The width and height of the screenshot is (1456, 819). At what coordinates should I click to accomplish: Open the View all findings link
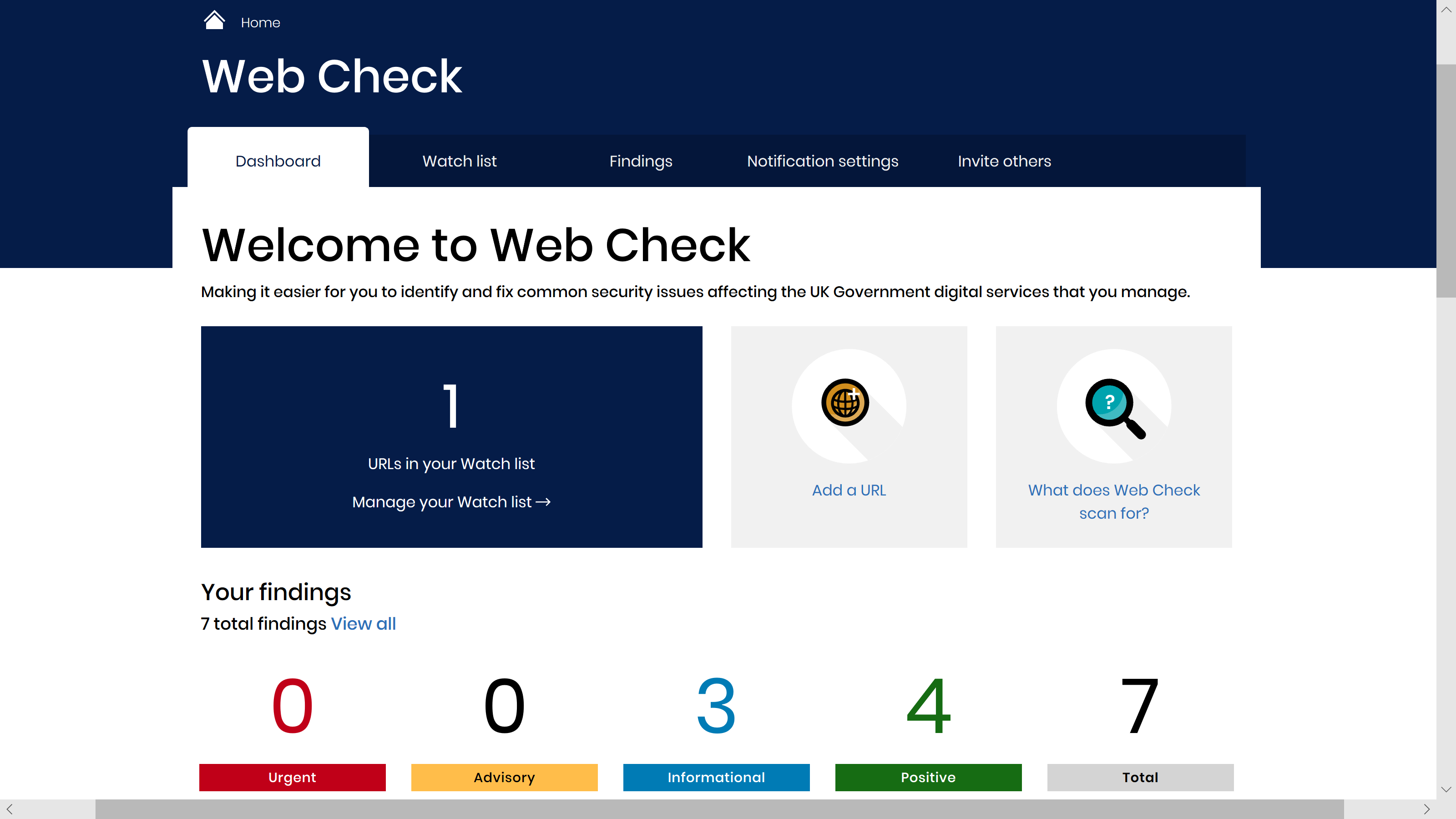363,623
